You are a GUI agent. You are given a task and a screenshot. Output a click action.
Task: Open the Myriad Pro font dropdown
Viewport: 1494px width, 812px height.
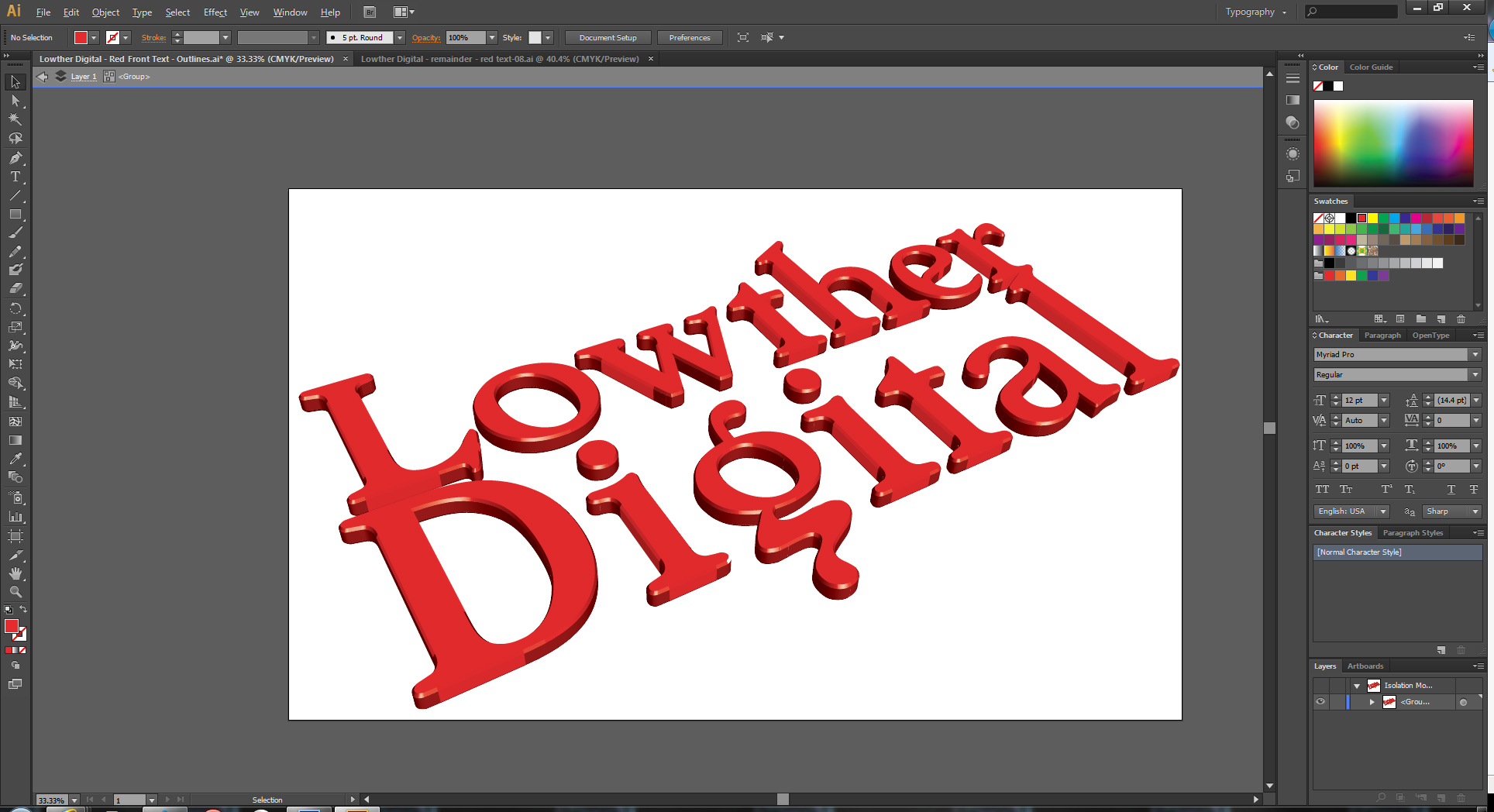(x=1475, y=355)
